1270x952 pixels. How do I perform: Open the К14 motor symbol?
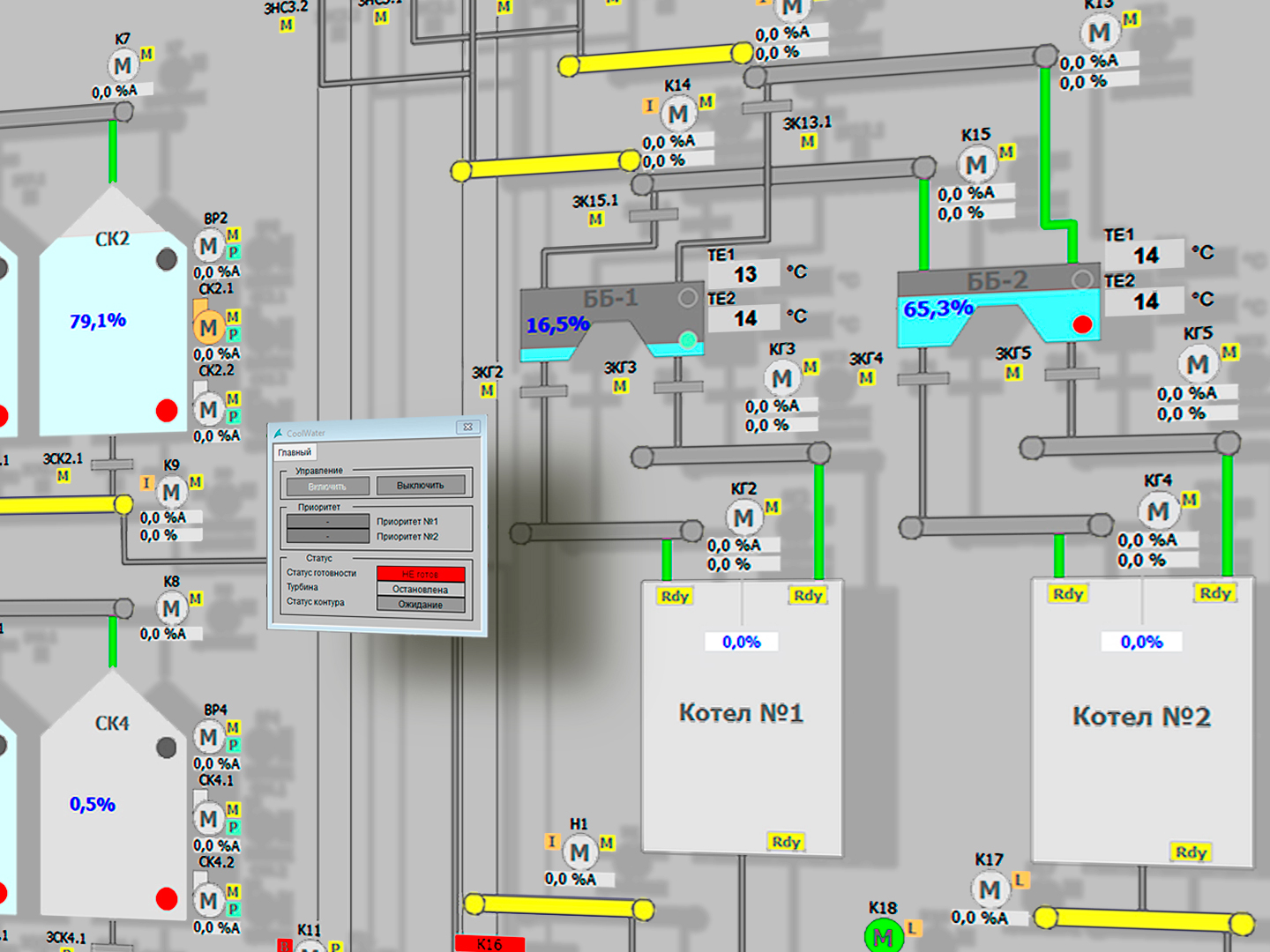(678, 114)
